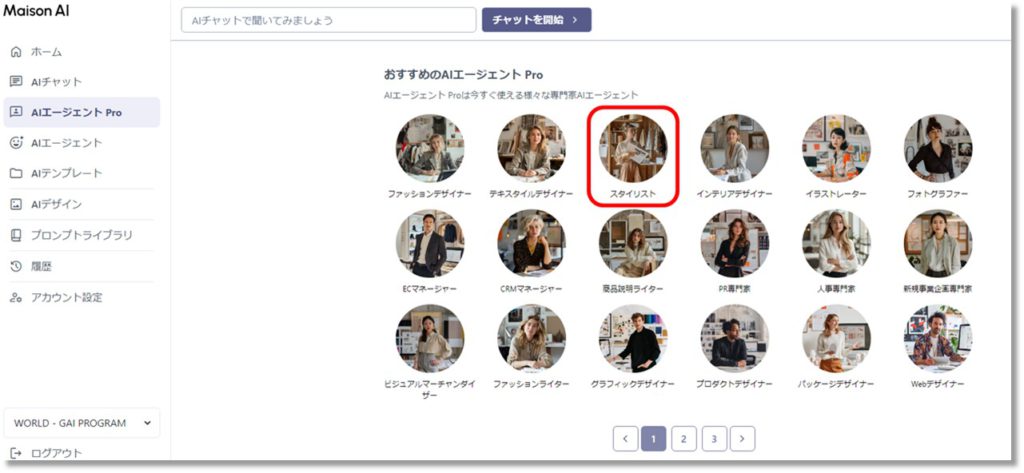Click the 履歴 history clock icon
The image size is (1024, 473).
(x=16, y=266)
